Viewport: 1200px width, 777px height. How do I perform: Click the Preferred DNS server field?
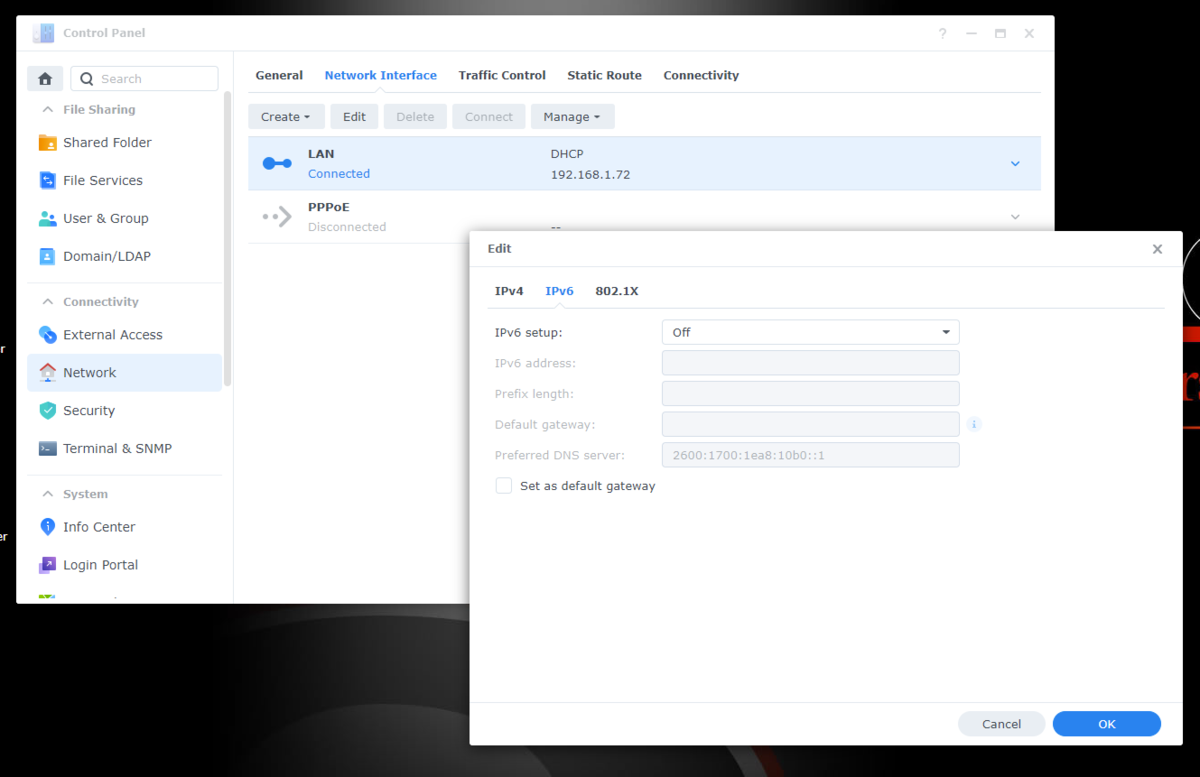[810, 456]
